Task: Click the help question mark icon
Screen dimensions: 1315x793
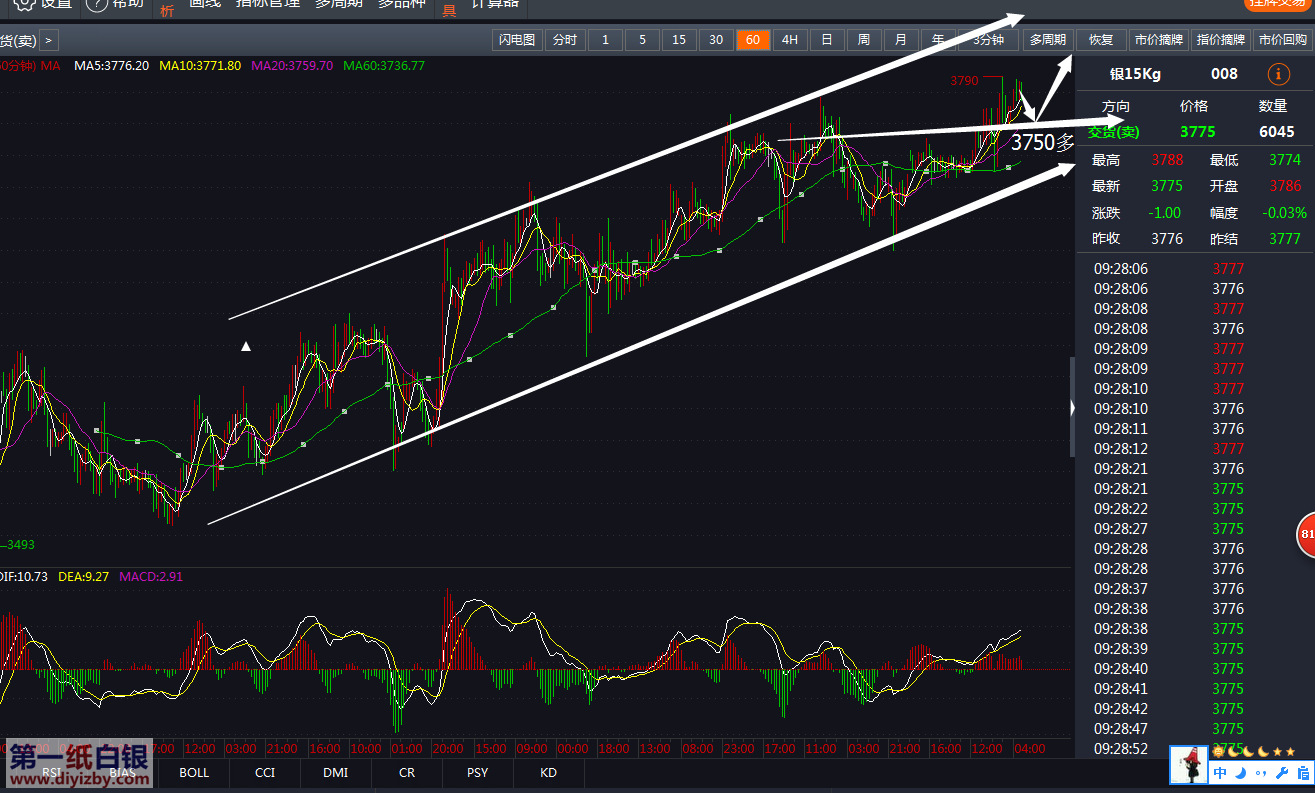Action: point(96,4)
